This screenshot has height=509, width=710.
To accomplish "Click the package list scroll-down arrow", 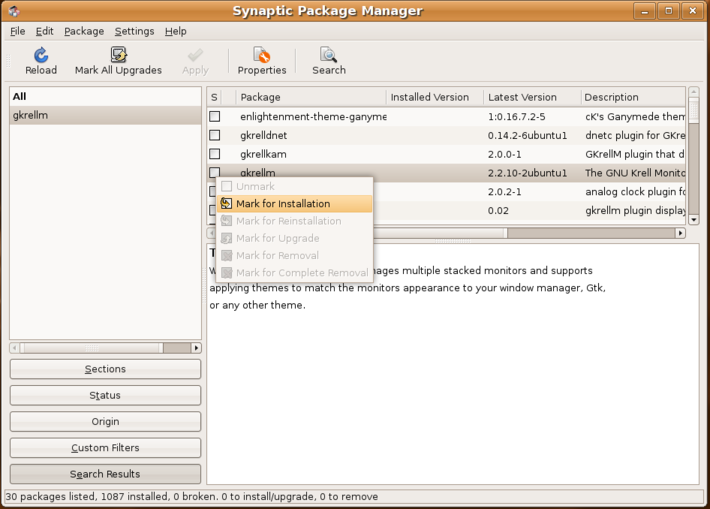I will tap(693, 220).
